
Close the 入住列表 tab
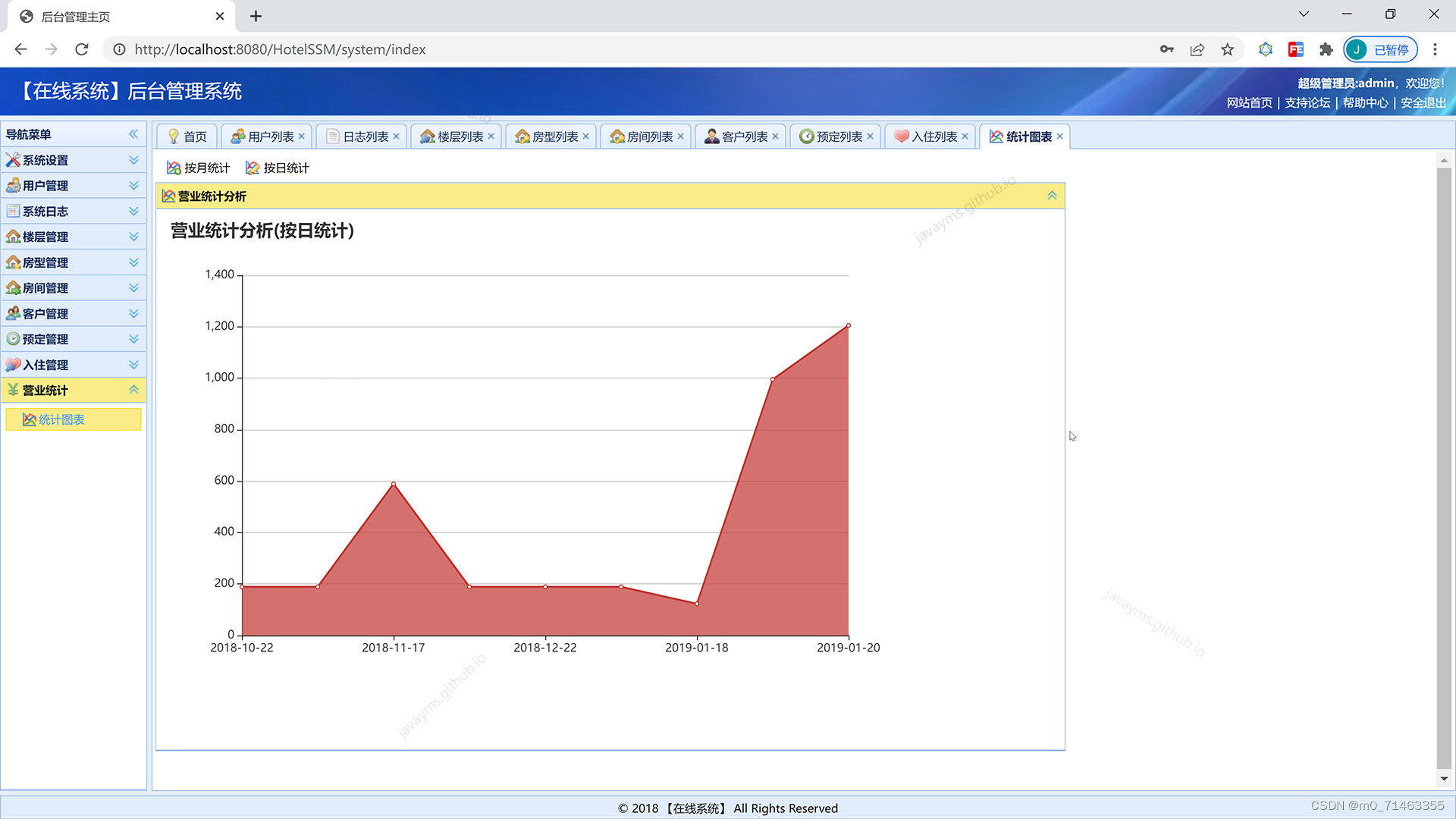[x=965, y=136]
